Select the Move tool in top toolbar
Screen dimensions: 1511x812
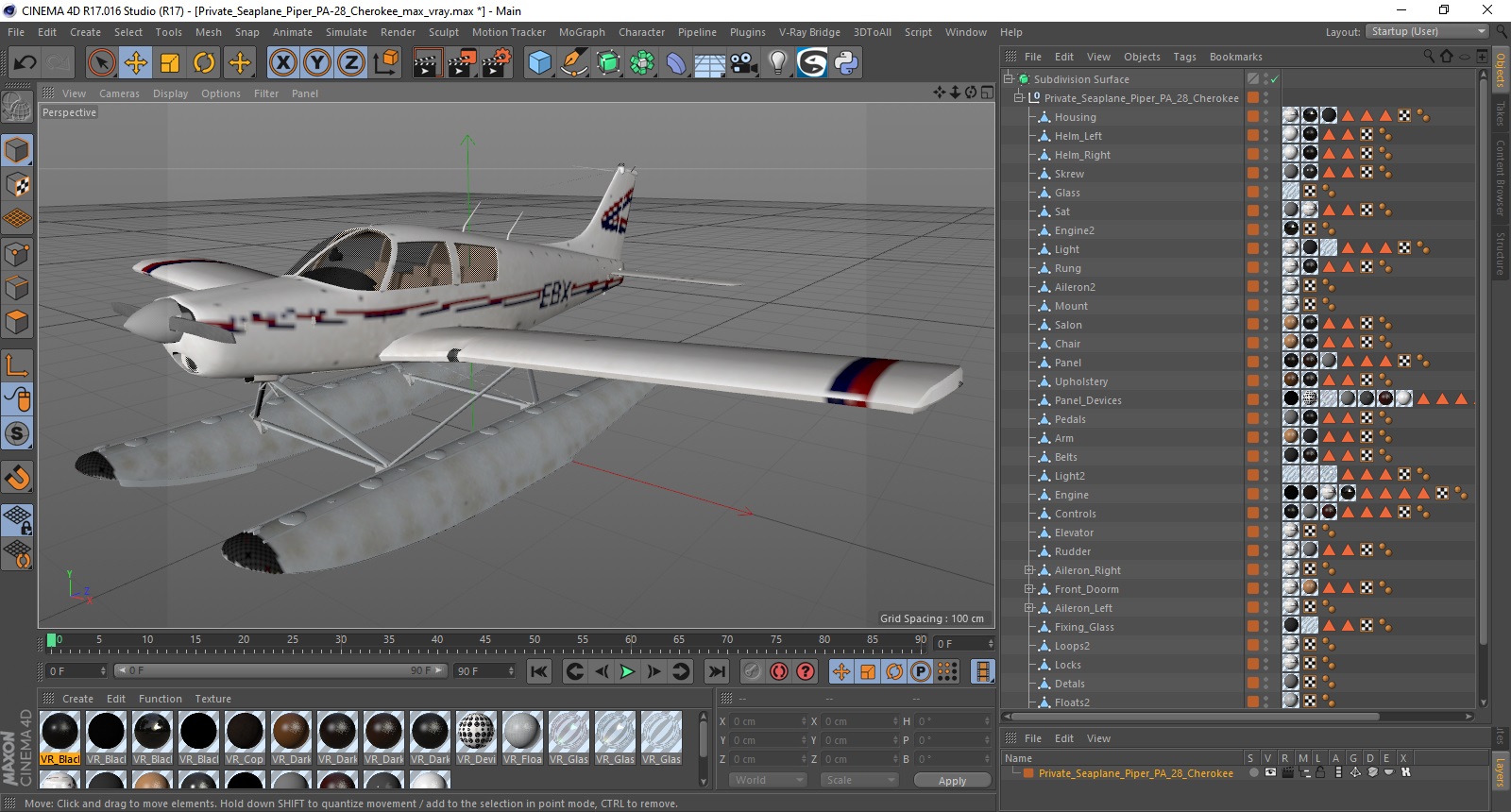(136, 63)
